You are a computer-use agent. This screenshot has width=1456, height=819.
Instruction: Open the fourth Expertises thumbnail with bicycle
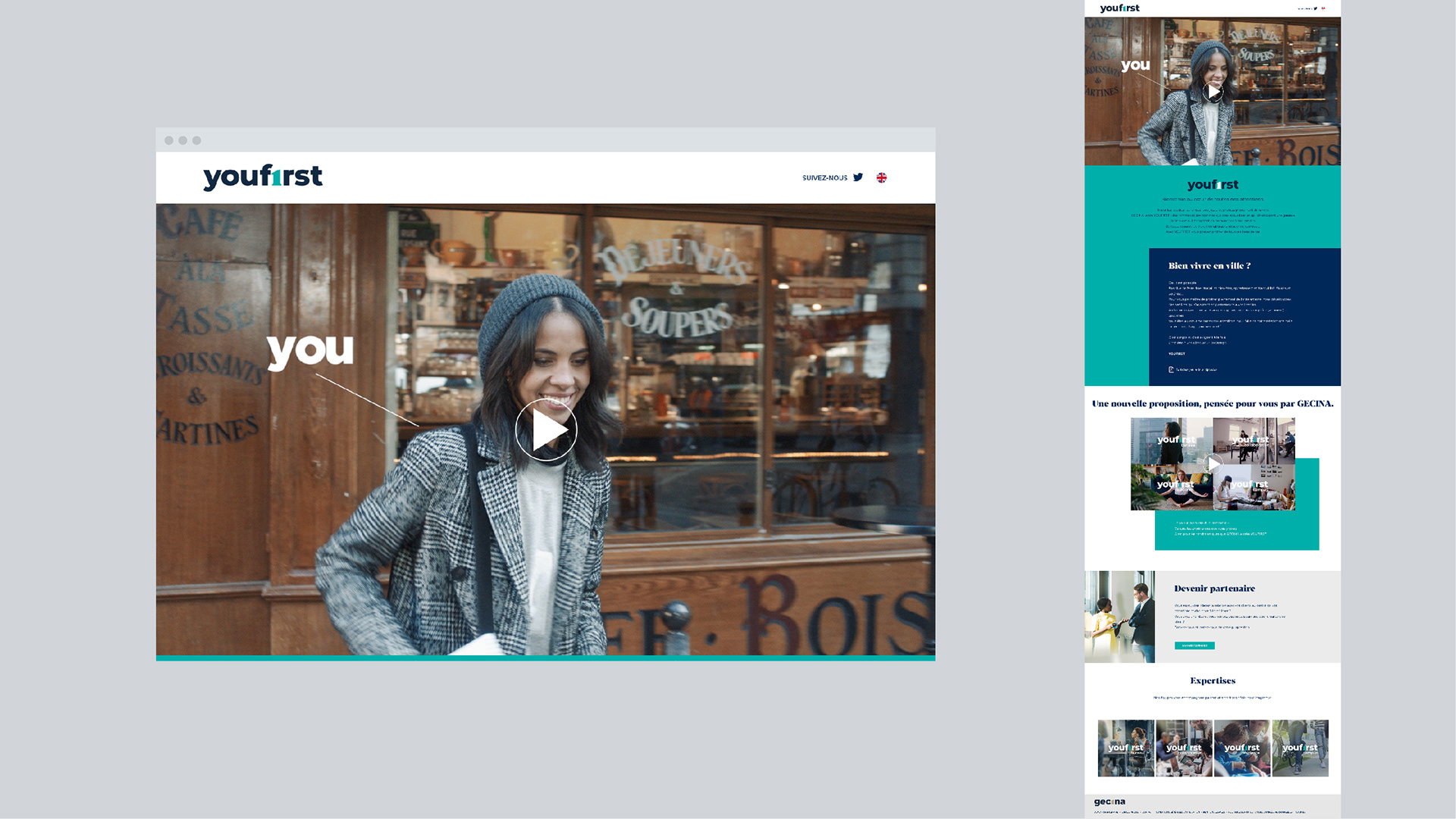tap(1300, 748)
